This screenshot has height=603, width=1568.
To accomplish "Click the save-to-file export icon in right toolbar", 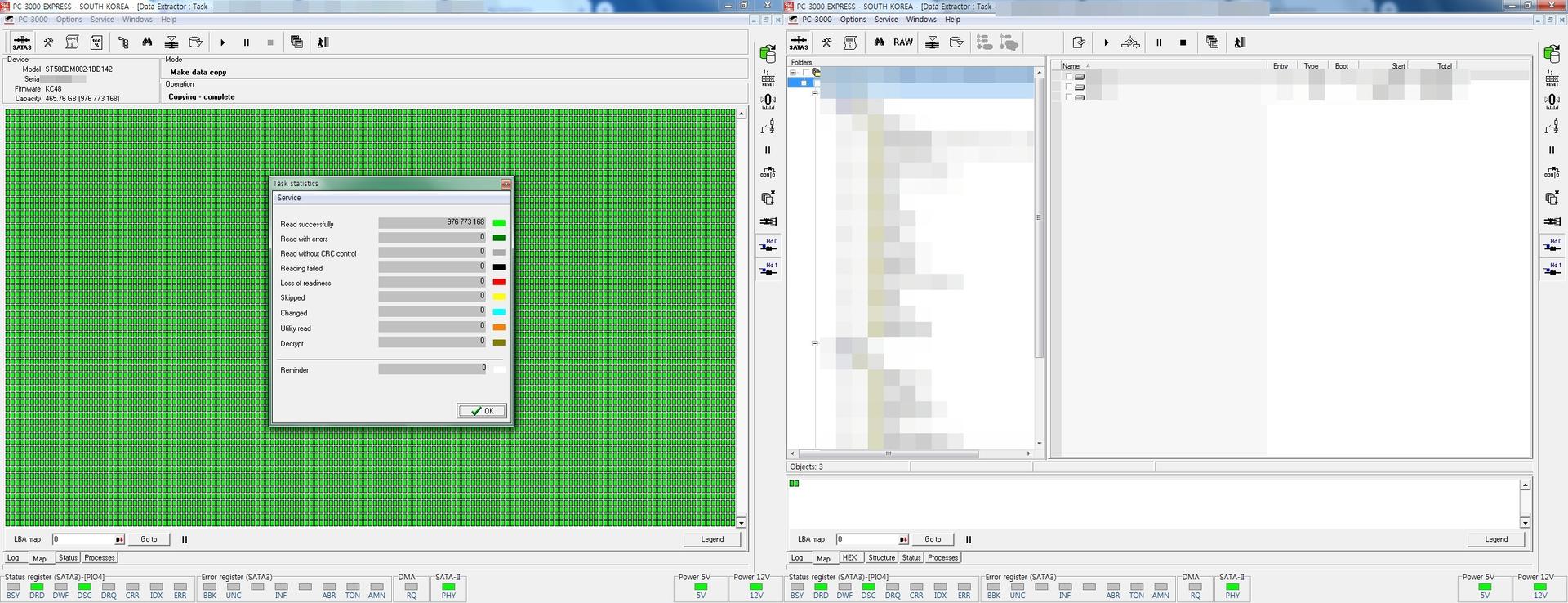I will (x=1079, y=42).
